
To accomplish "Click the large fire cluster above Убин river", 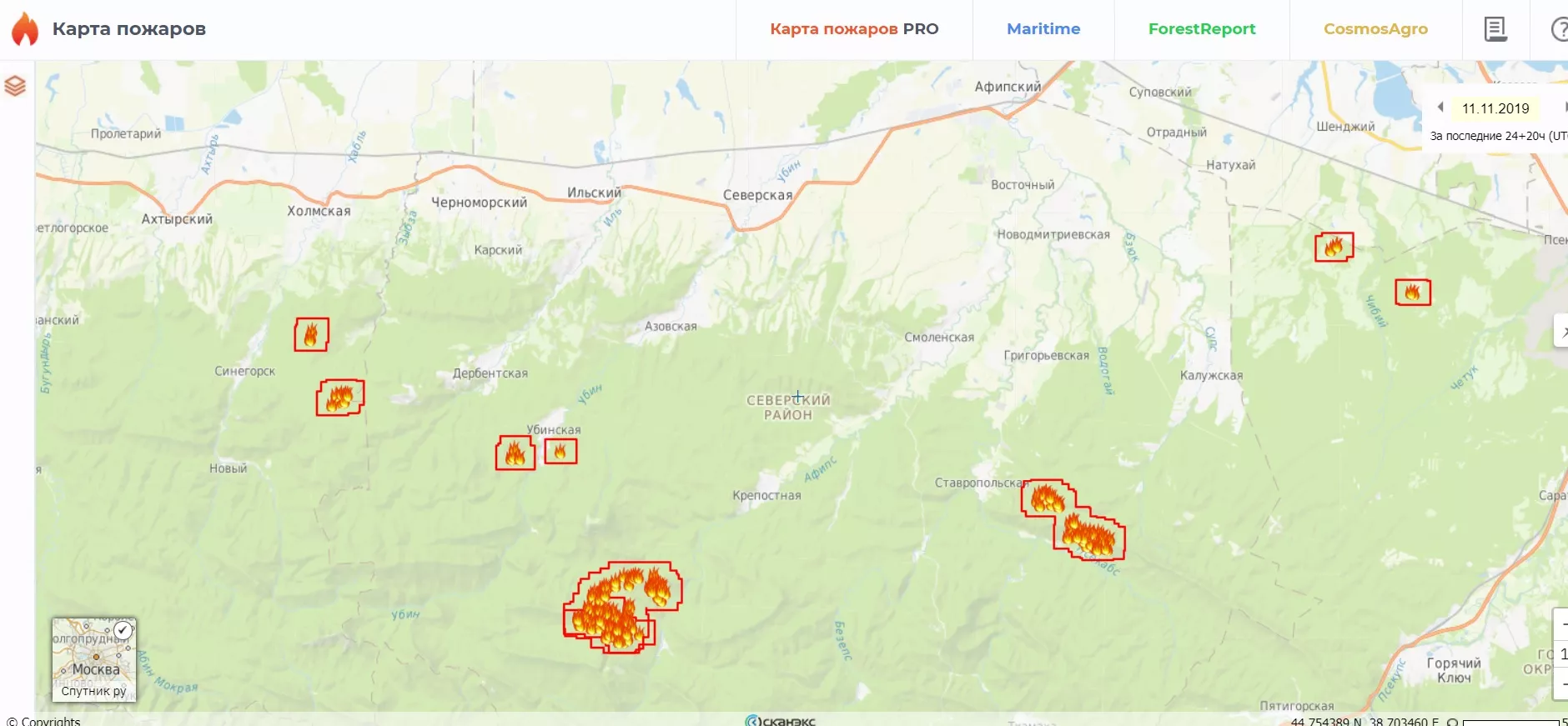I will (x=621, y=606).
